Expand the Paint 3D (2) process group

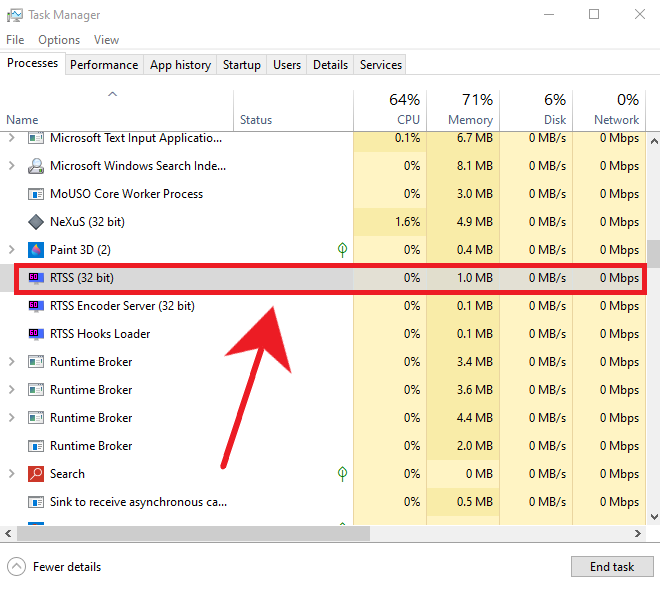pyautogui.click(x=12, y=250)
